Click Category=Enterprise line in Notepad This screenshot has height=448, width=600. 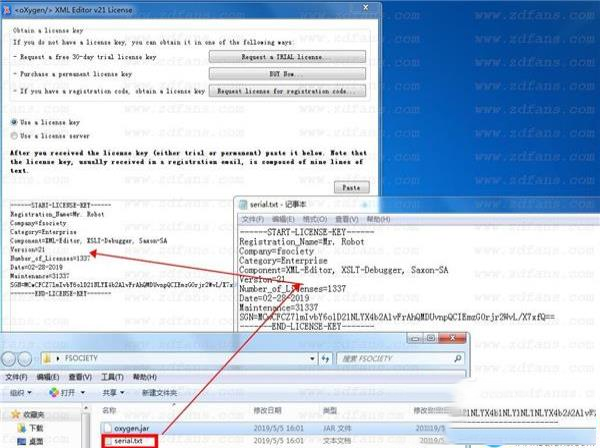(283, 261)
